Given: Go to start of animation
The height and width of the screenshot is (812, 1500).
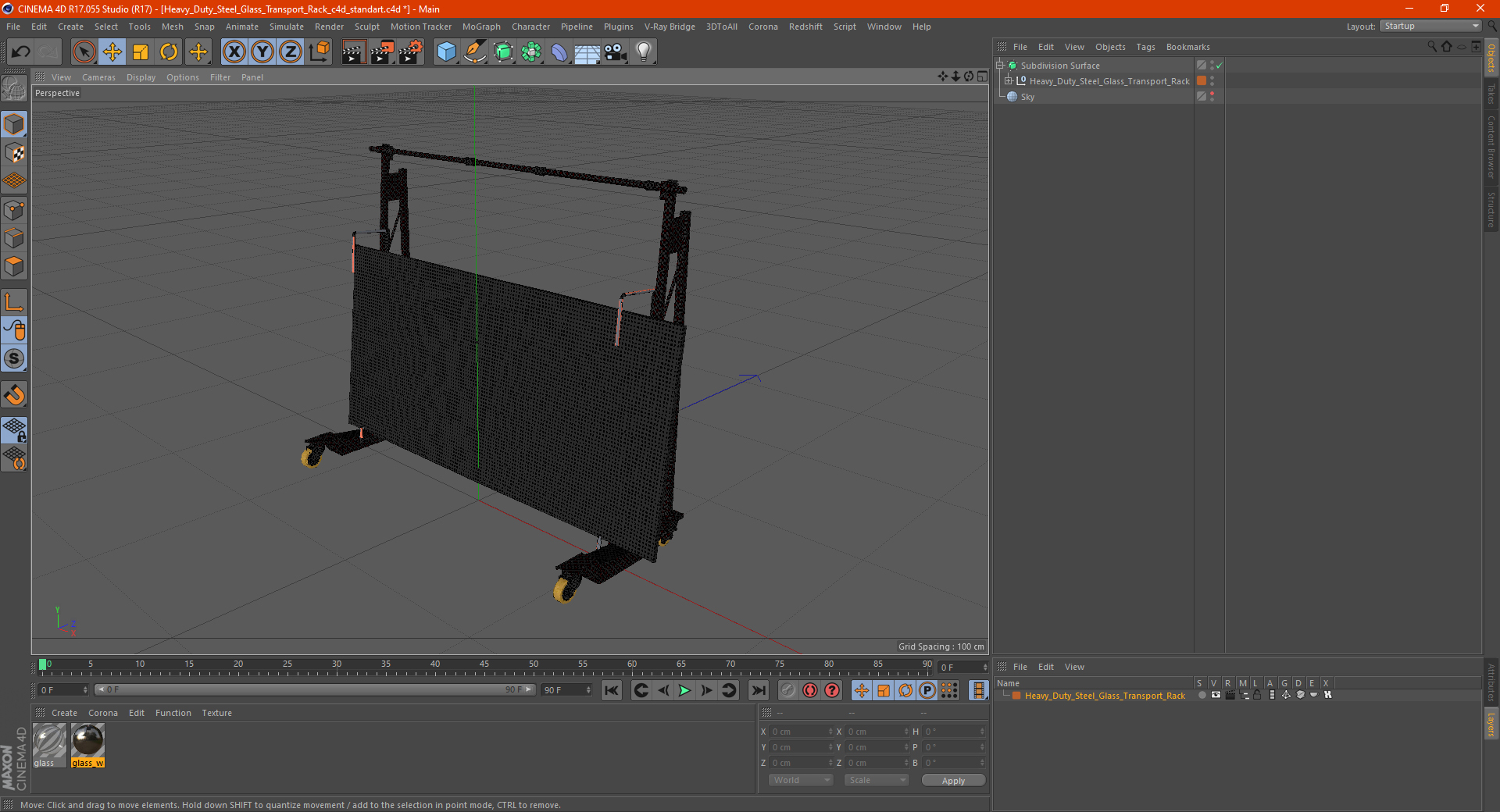Looking at the screenshot, I should (x=612, y=690).
